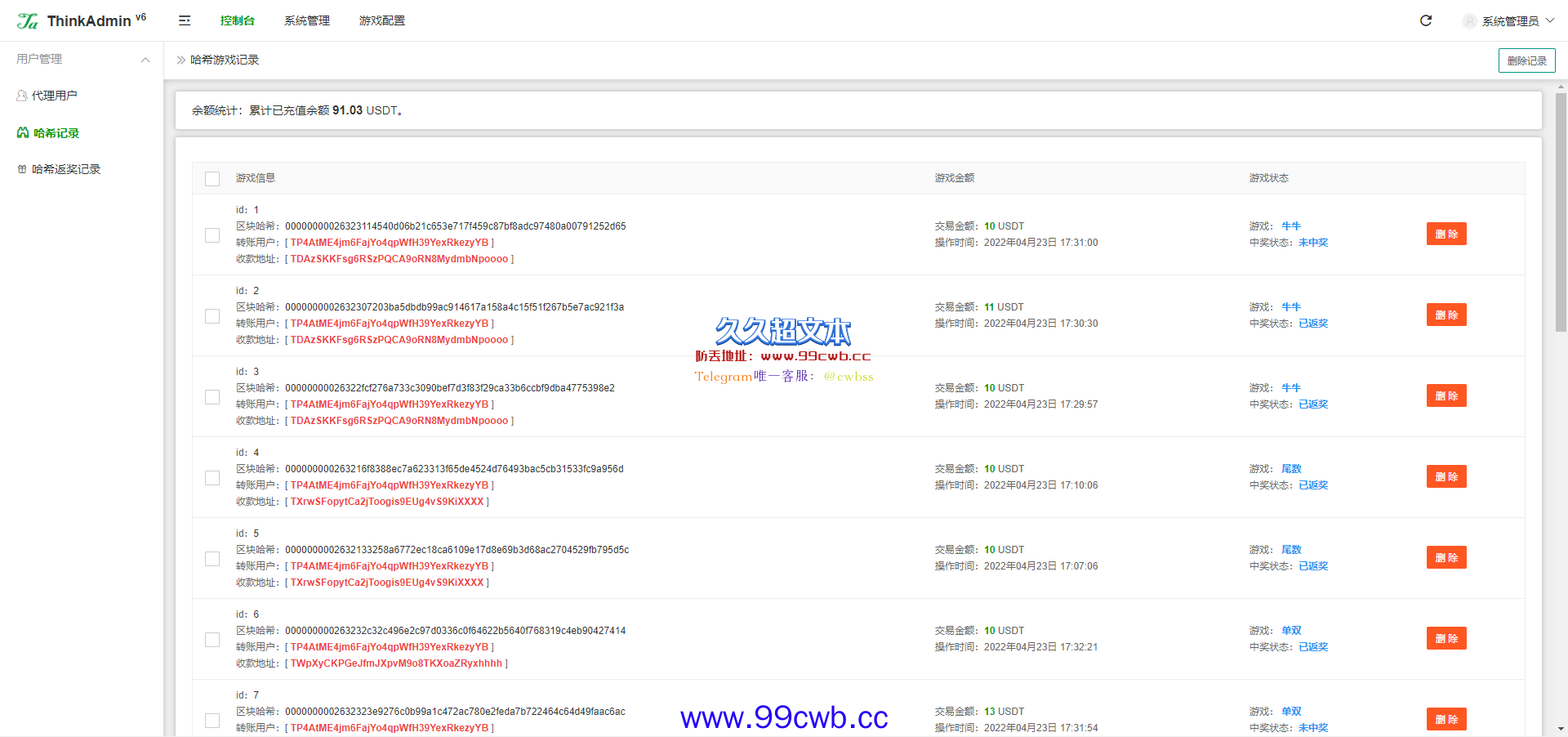Click the 91.03 USDT balance statistic
Viewport: 1568px width, 737px height.
364,110
